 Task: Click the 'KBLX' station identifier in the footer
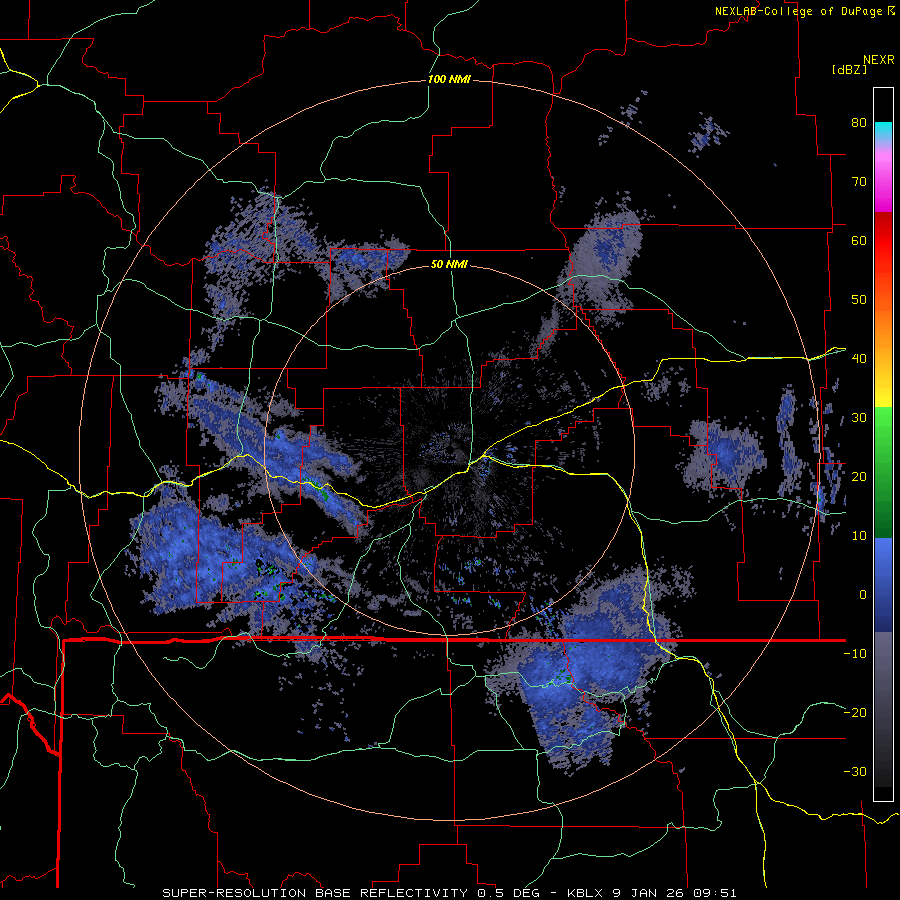[585, 893]
